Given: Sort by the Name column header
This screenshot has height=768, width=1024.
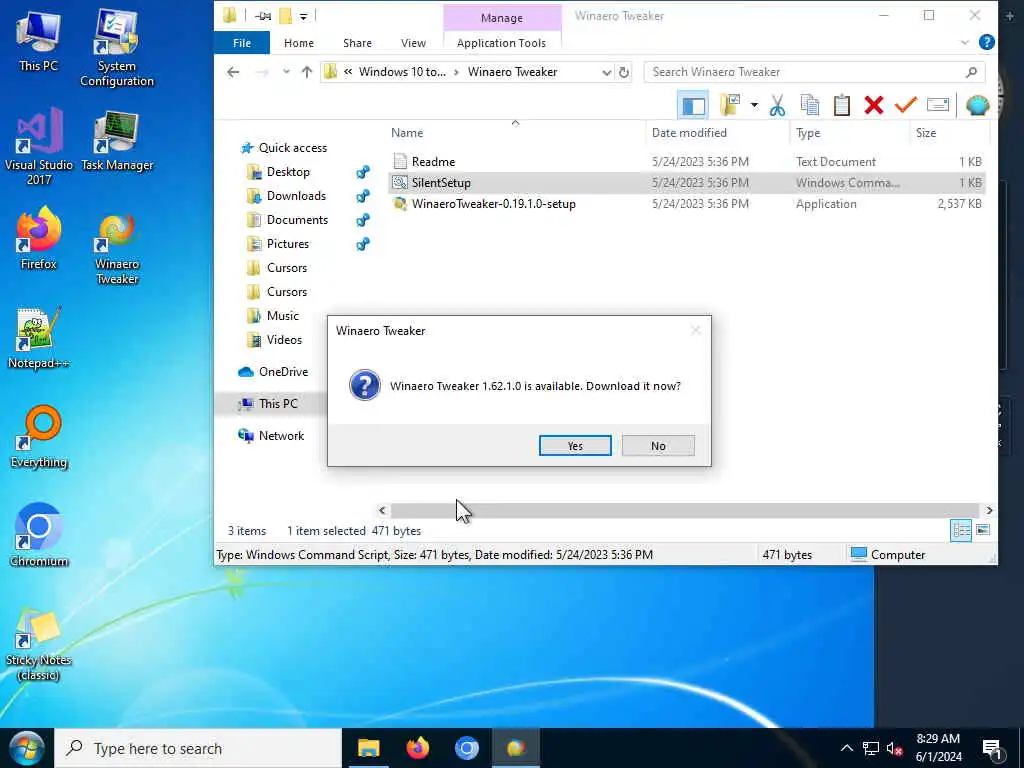Looking at the screenshot, I should coord(516,133).
